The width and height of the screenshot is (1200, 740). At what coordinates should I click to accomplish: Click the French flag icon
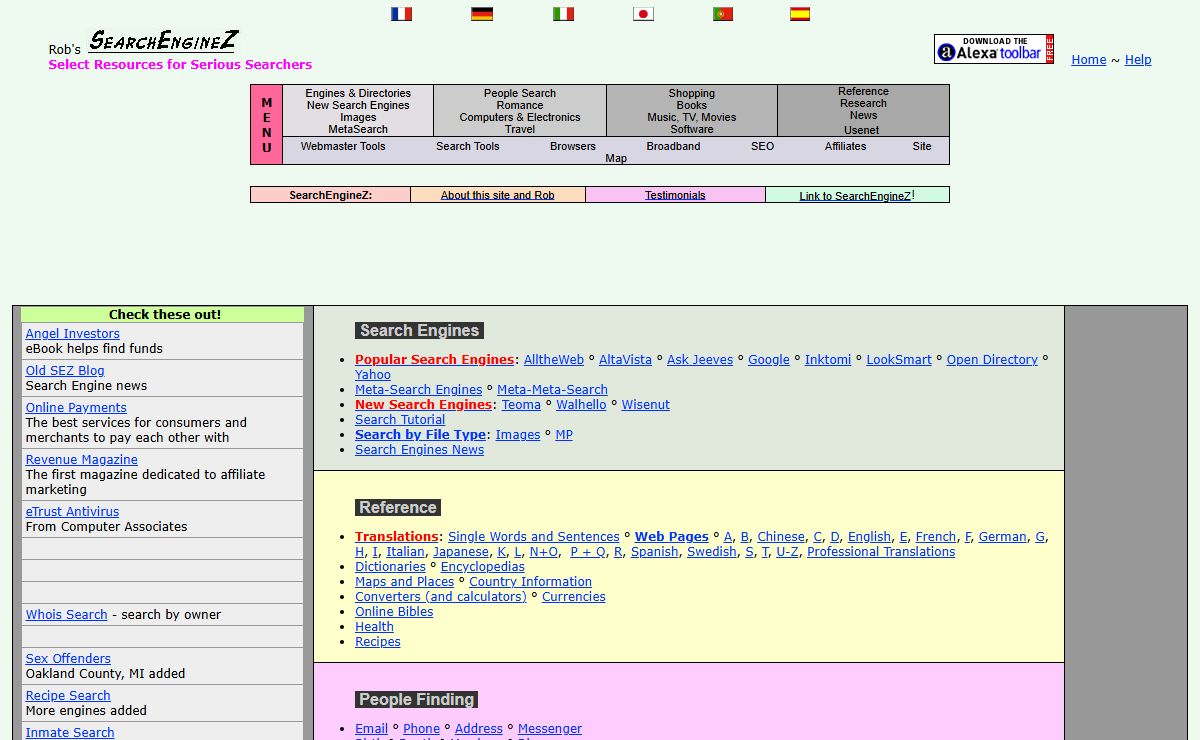(402, 14)
